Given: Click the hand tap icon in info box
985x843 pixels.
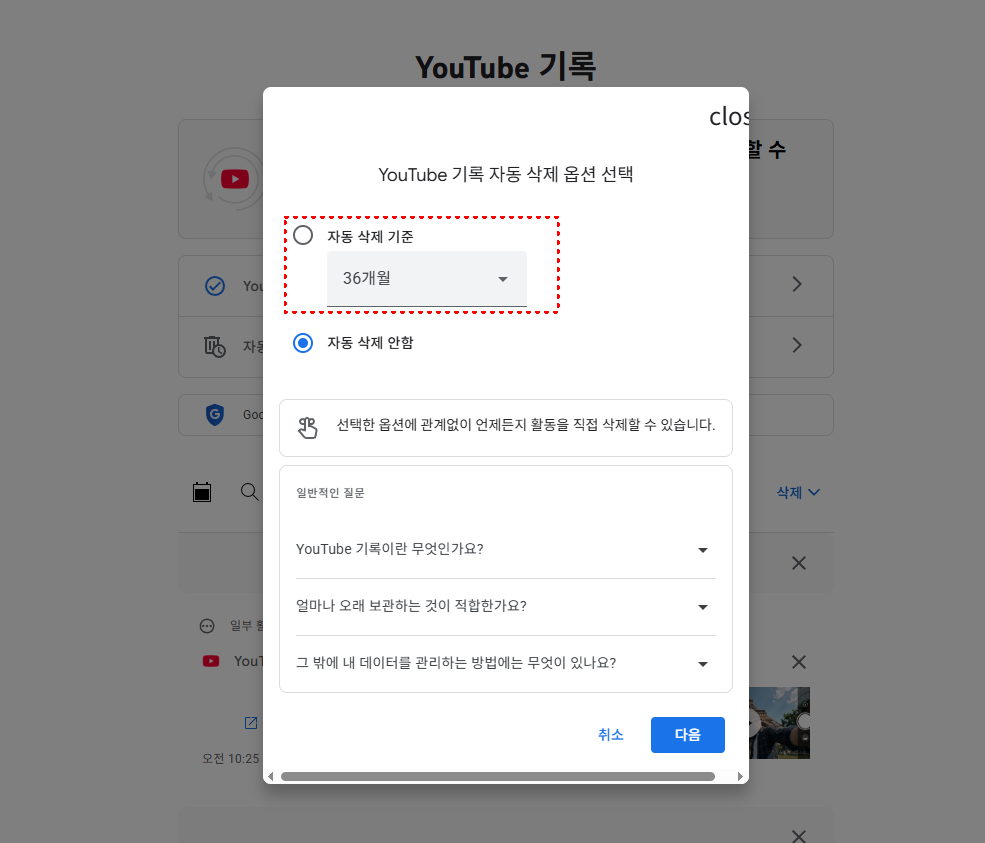Looking at the screenshot, I should pyautogui.click(x=307, y=428).
